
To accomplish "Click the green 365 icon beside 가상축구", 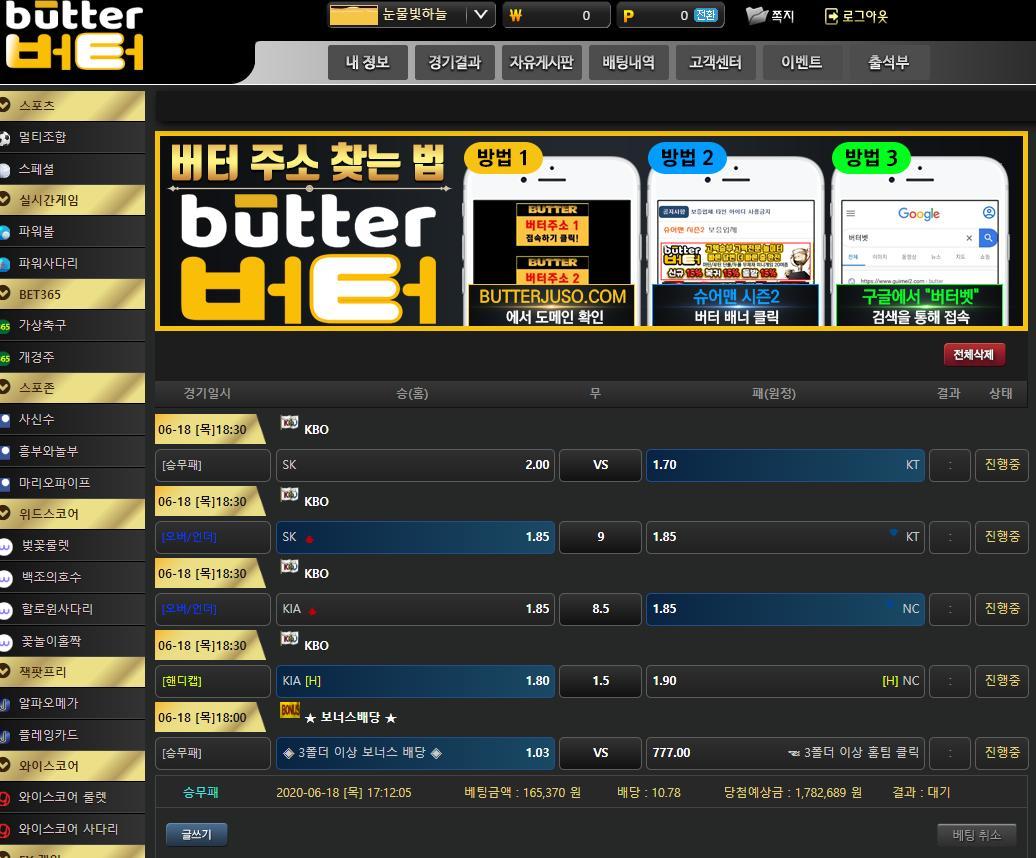I will [x=5, y=326].
